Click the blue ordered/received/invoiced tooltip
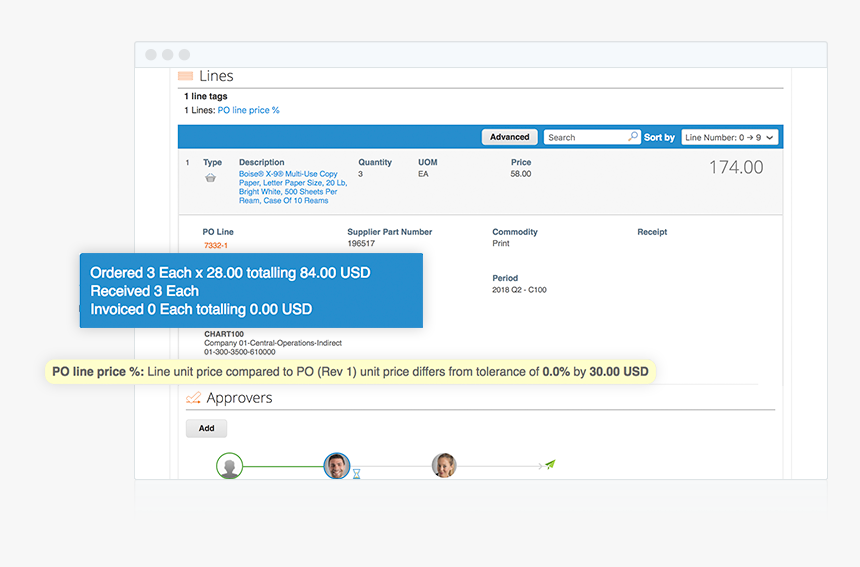This screenshot has width=860, height=567. tap(251, 291)
